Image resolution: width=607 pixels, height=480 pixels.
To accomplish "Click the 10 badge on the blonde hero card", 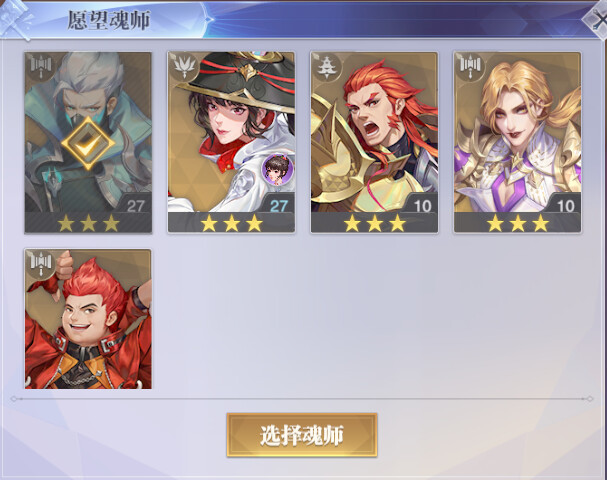I will (x=565, y=206).
